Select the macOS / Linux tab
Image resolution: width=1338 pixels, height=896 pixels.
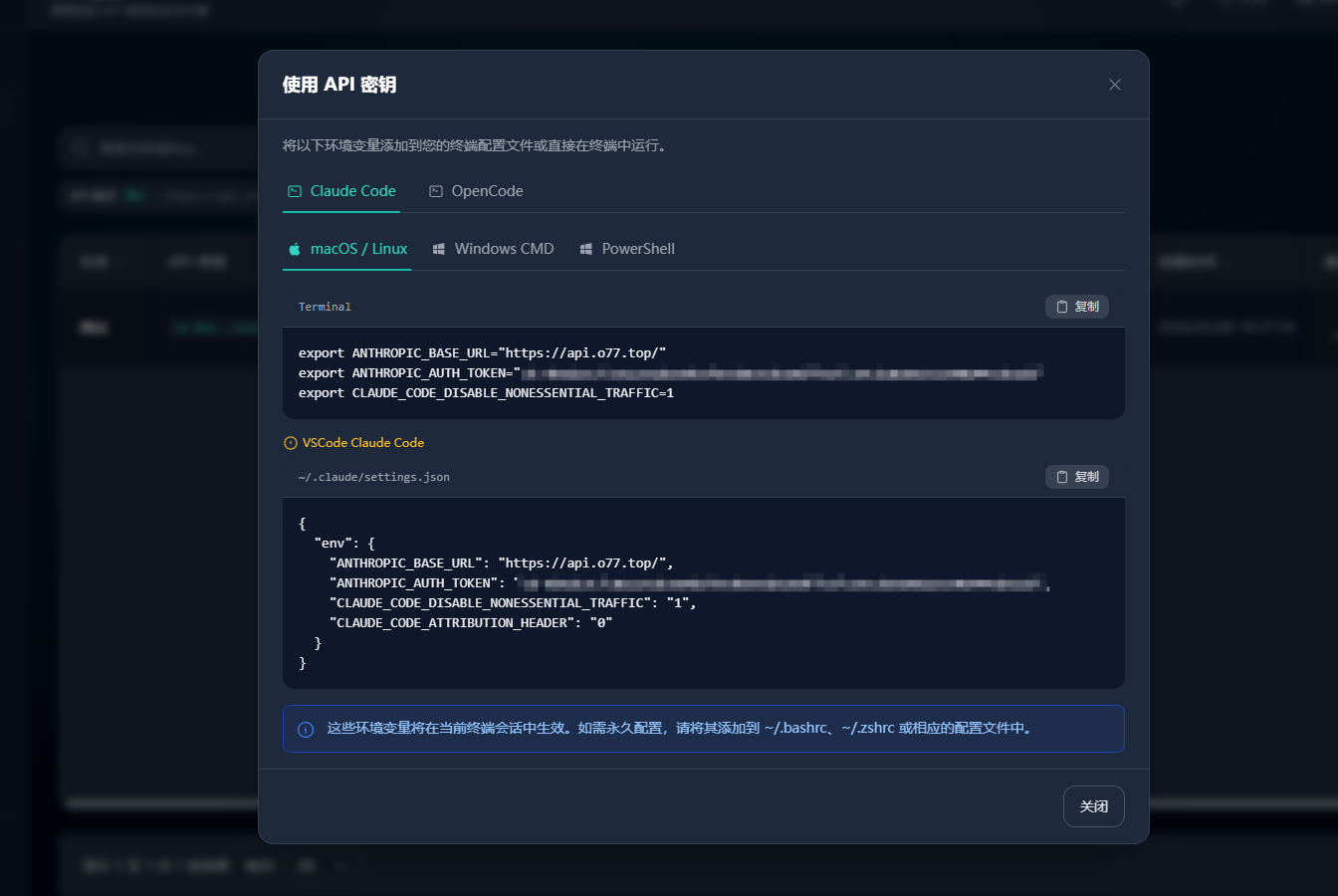coord(347,249)
